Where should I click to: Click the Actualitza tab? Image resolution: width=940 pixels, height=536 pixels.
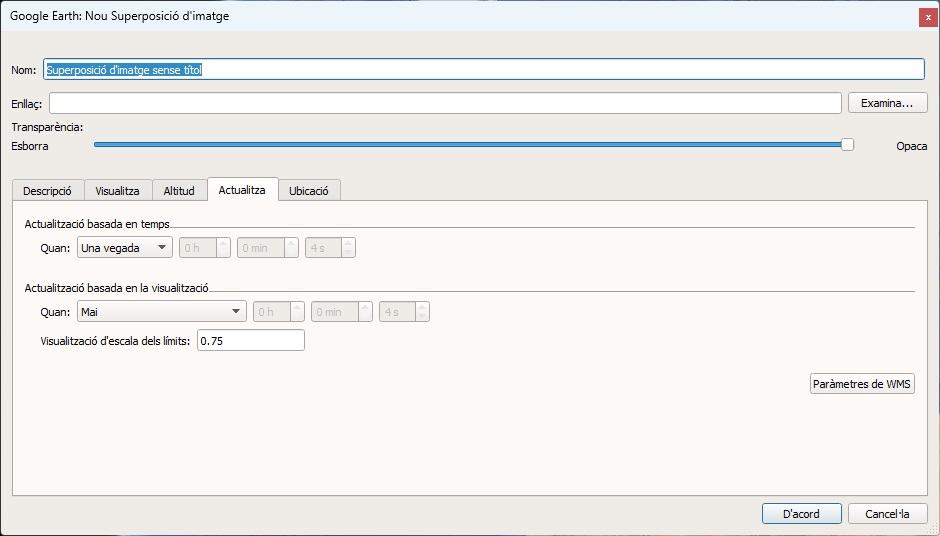(242, 189)
